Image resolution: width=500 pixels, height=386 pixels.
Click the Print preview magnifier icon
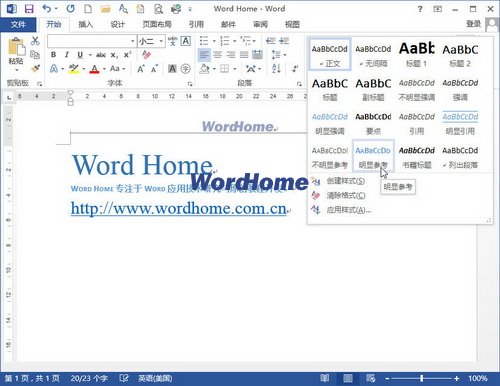[158, 9]
